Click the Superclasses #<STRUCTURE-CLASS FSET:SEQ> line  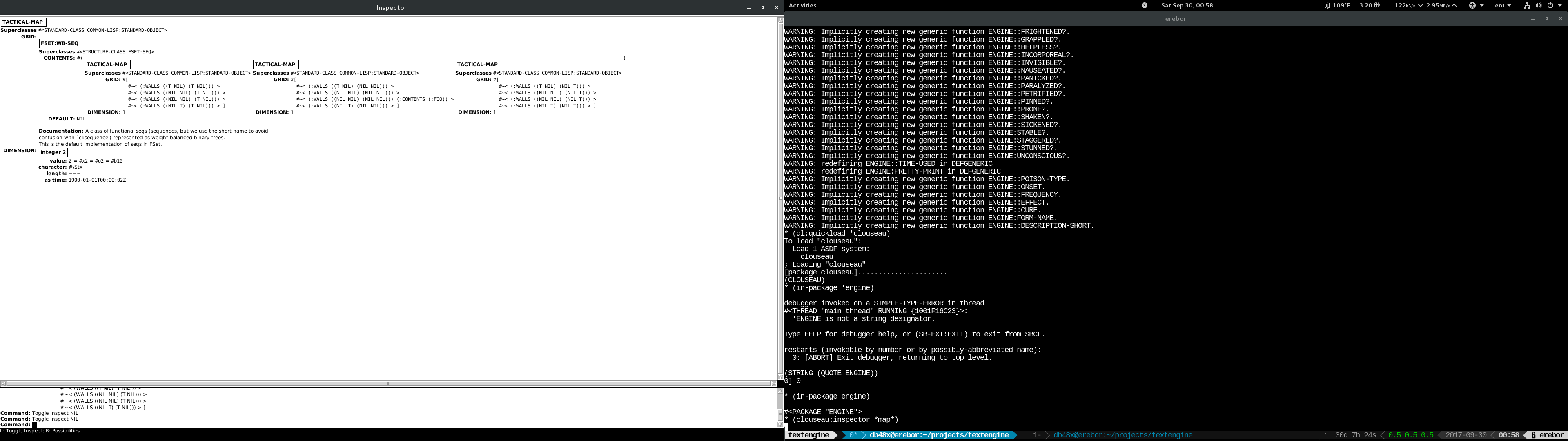coord(96,52)
